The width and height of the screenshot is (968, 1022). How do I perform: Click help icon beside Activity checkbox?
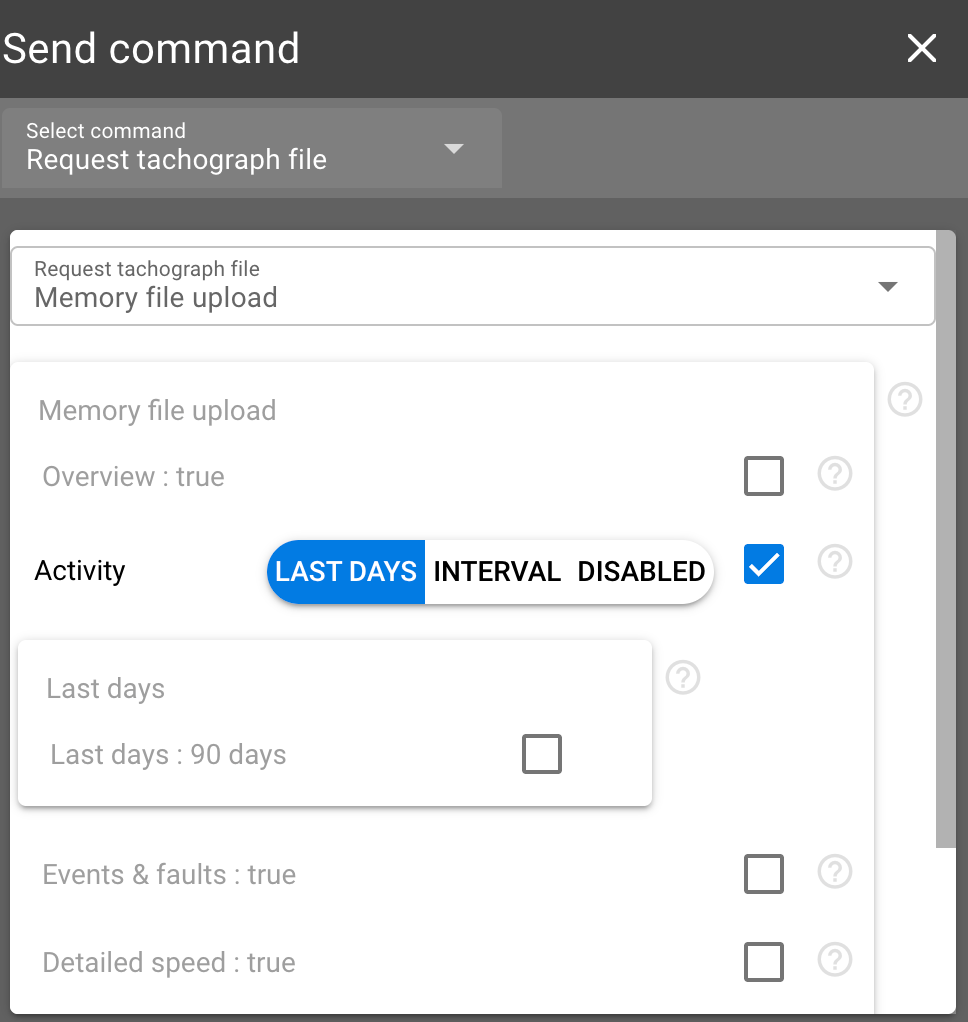click(x=834, y=563)
